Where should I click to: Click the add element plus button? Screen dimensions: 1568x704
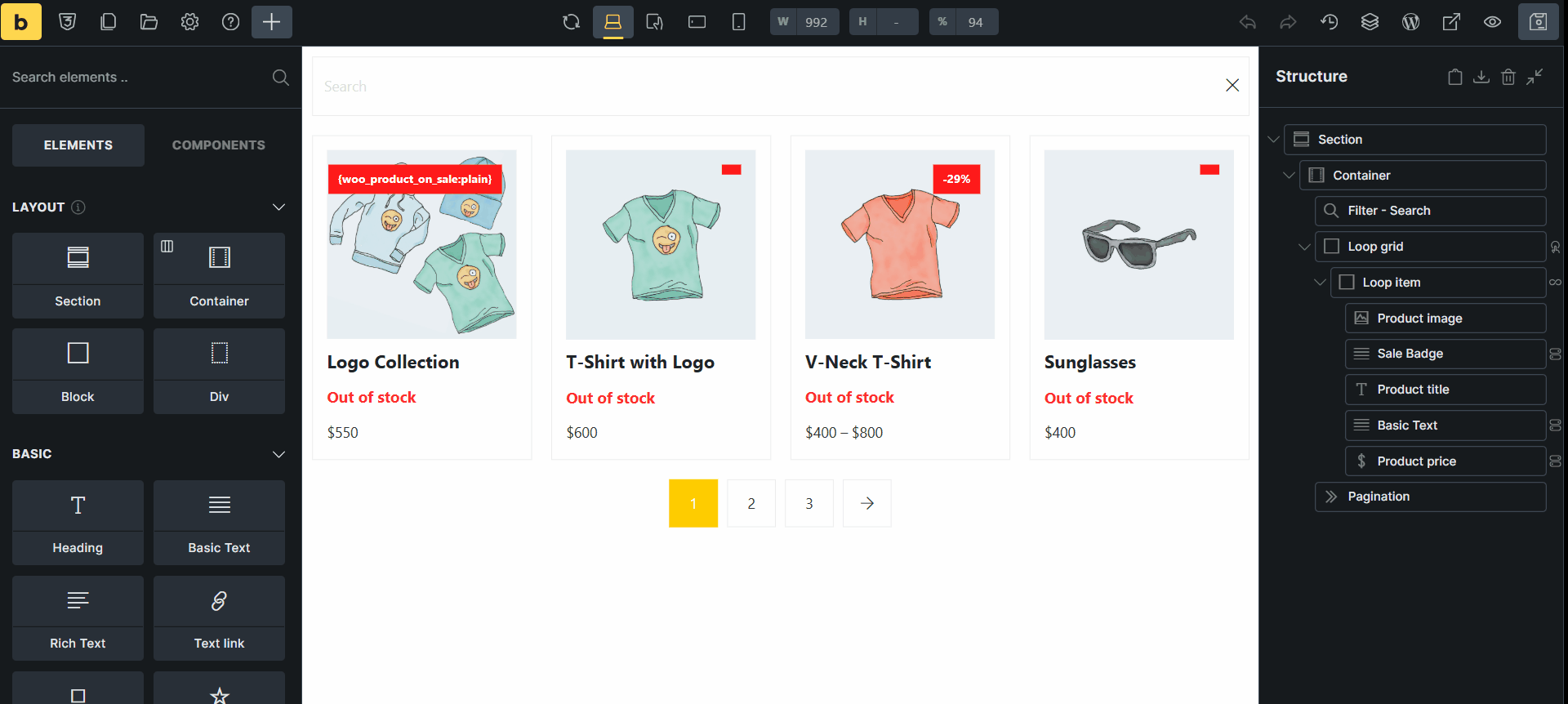272,22
